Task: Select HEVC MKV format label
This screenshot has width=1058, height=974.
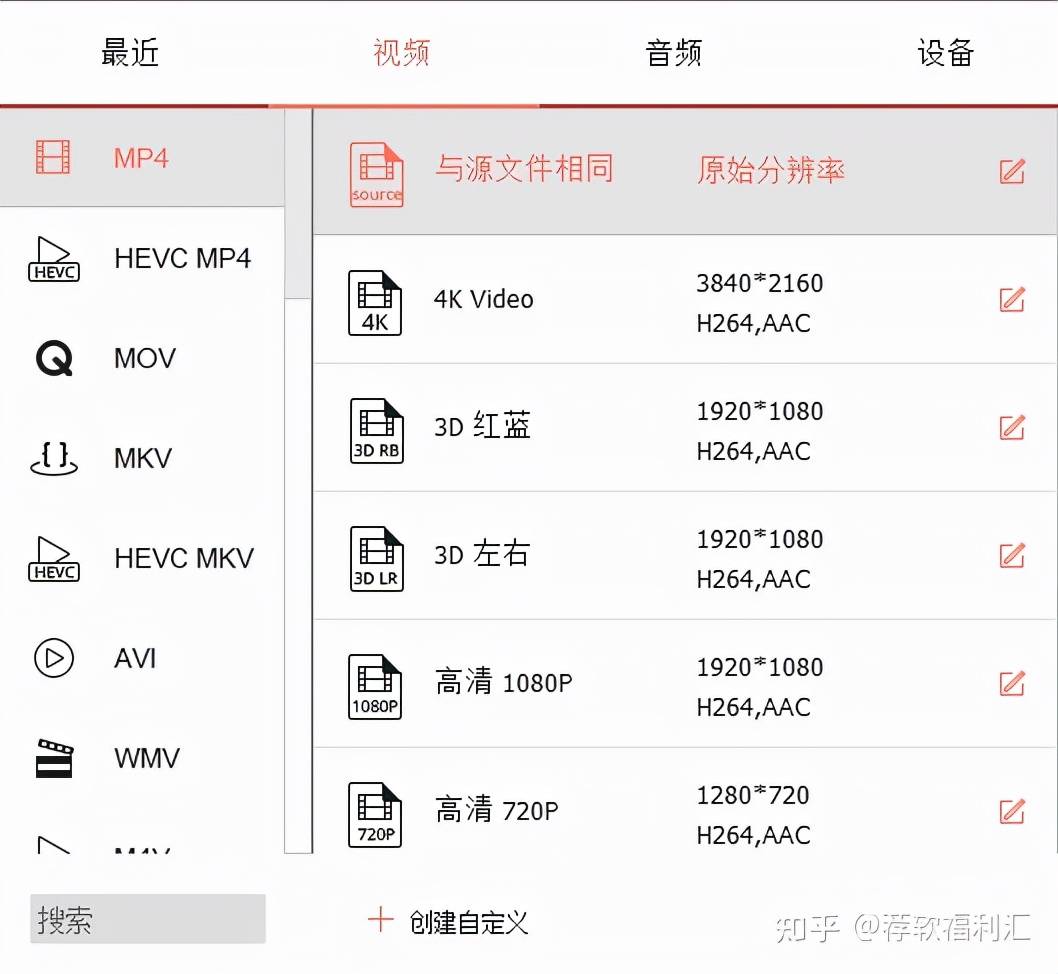Action: point(184,558)
